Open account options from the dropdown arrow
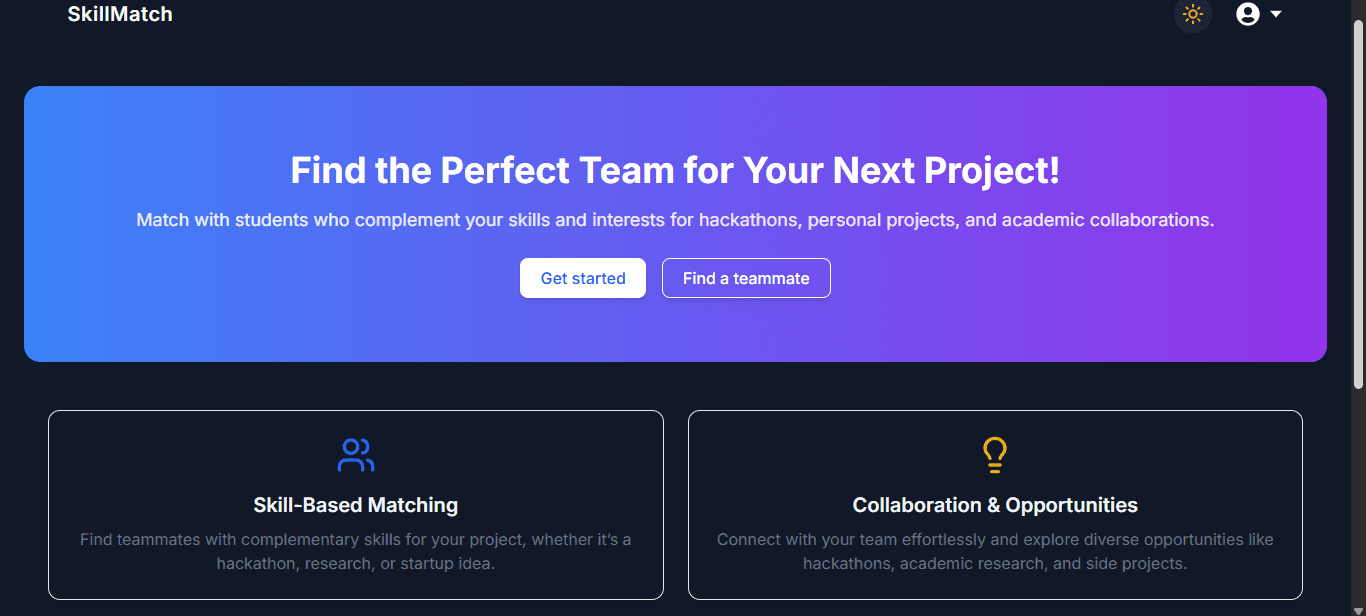The image size is (1366, 616). pos(1275,15)
